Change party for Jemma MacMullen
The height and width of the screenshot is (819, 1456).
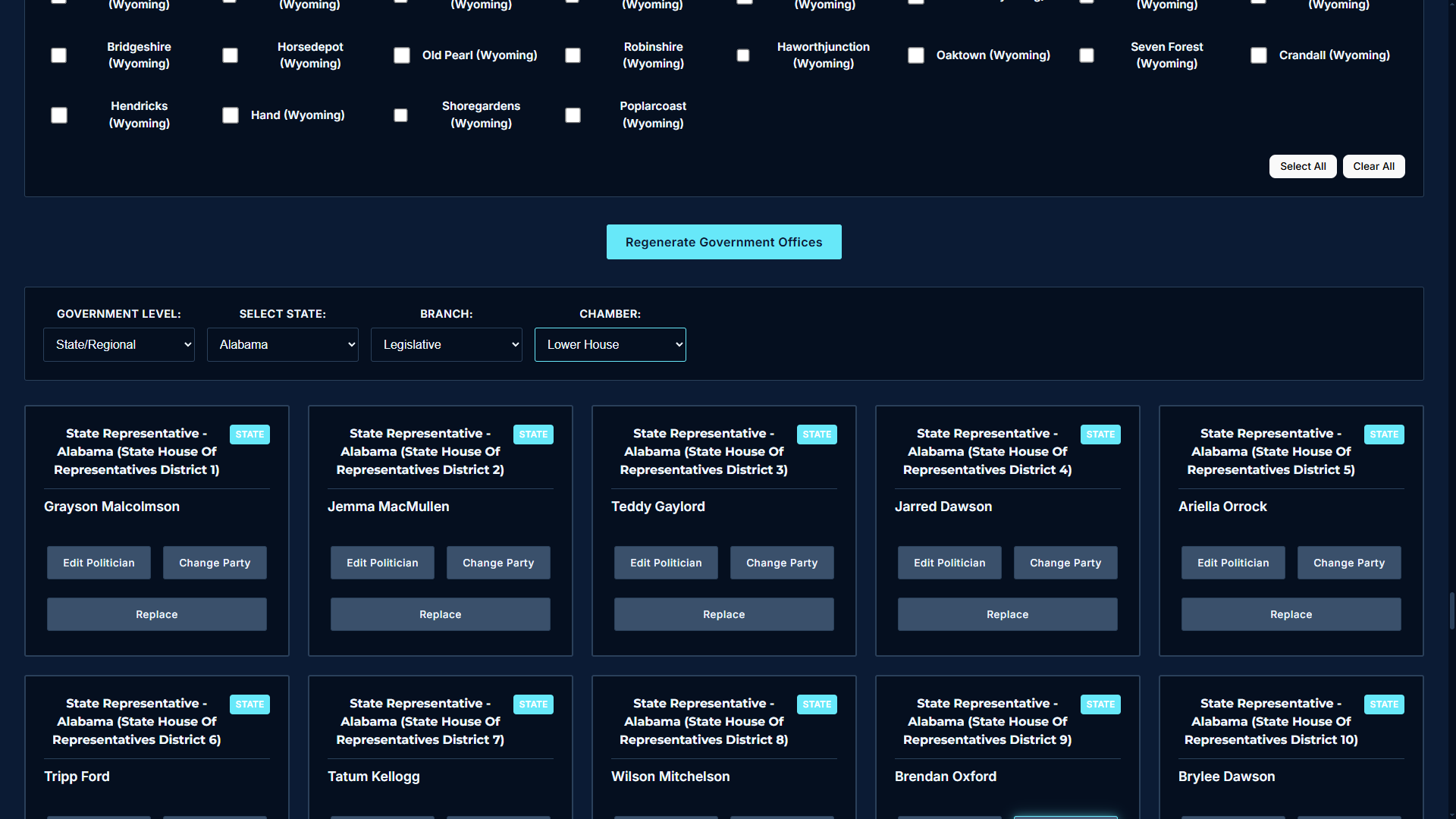coord(498,563)
